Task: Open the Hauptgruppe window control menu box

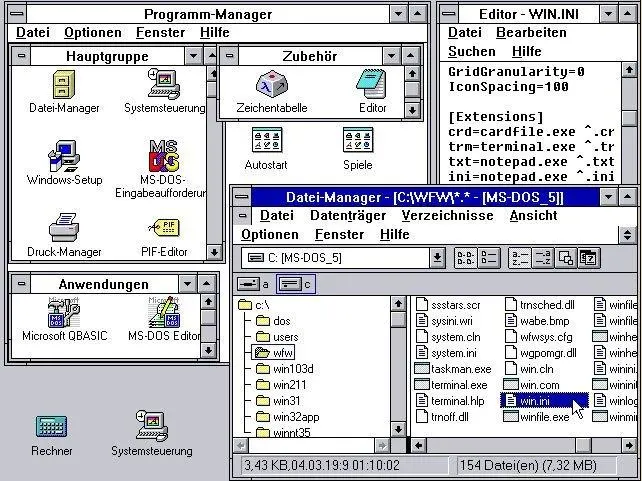Action: pyautogui.click(x=21, y=56)
